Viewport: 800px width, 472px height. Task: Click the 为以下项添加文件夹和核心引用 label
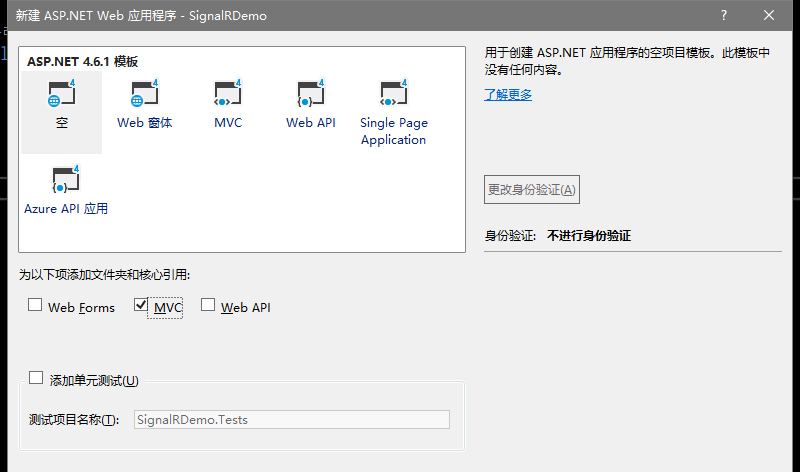105,275
